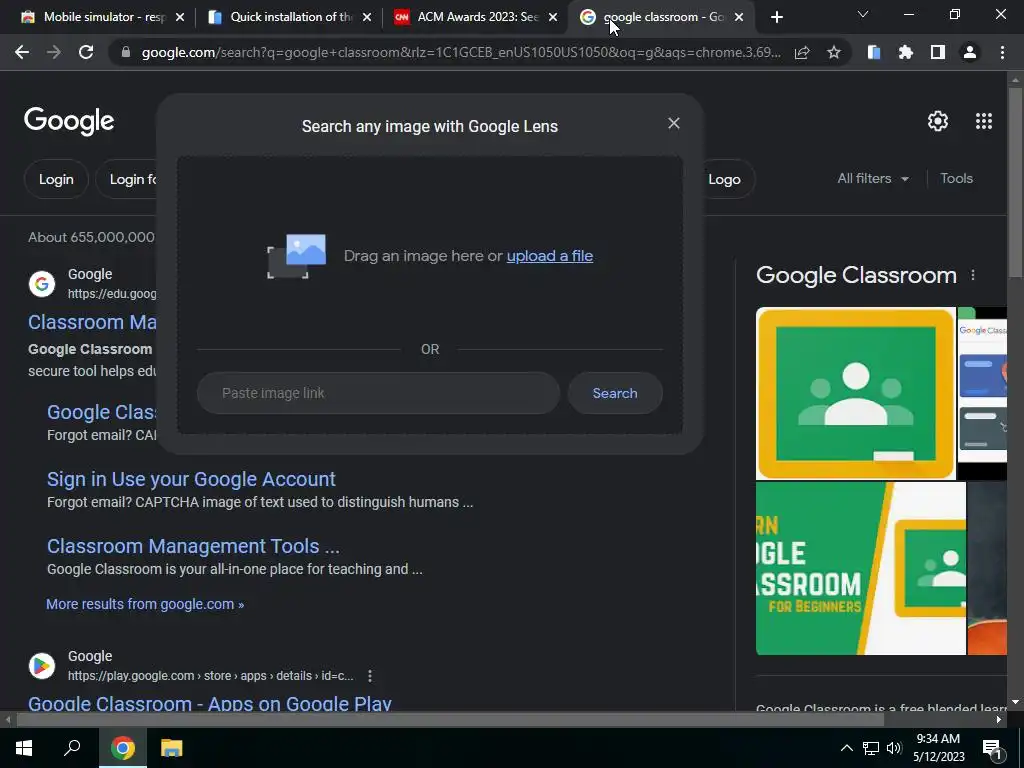The height and width of the screenshot is (768, 1024).
Task: Open options for play.google.com result
Action: [370, 676]
